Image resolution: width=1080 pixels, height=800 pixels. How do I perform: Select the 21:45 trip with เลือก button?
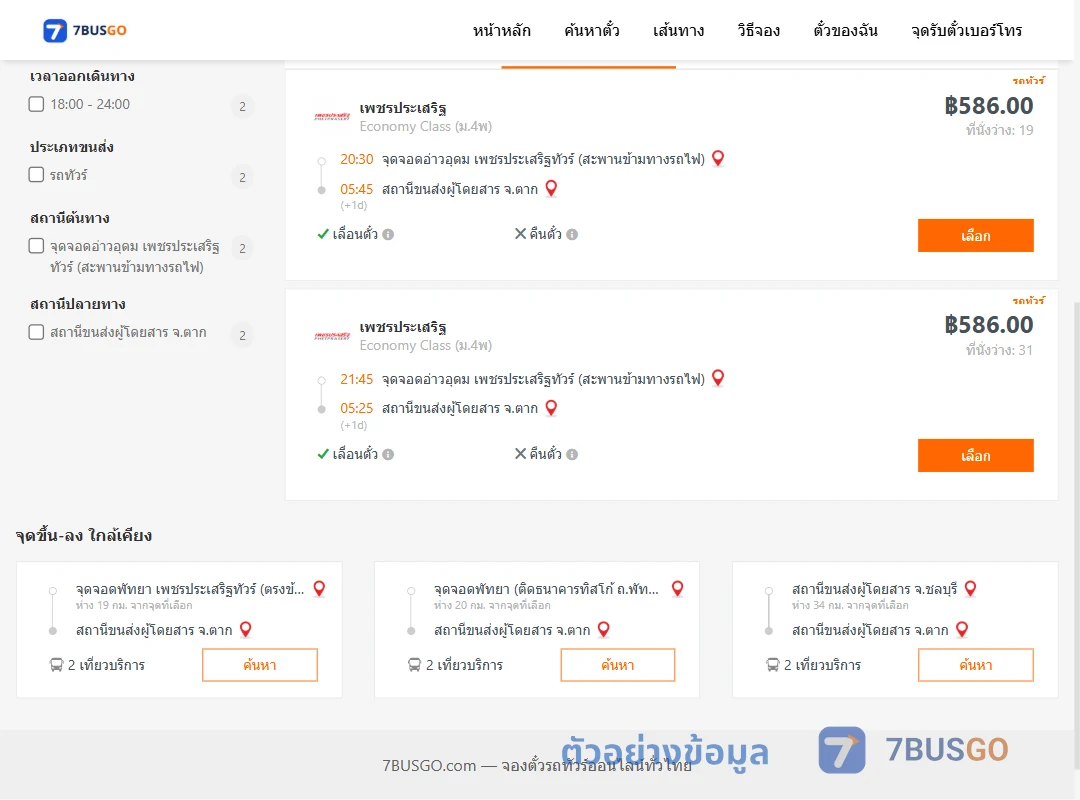pyautogui.click(x=975, y=455)
